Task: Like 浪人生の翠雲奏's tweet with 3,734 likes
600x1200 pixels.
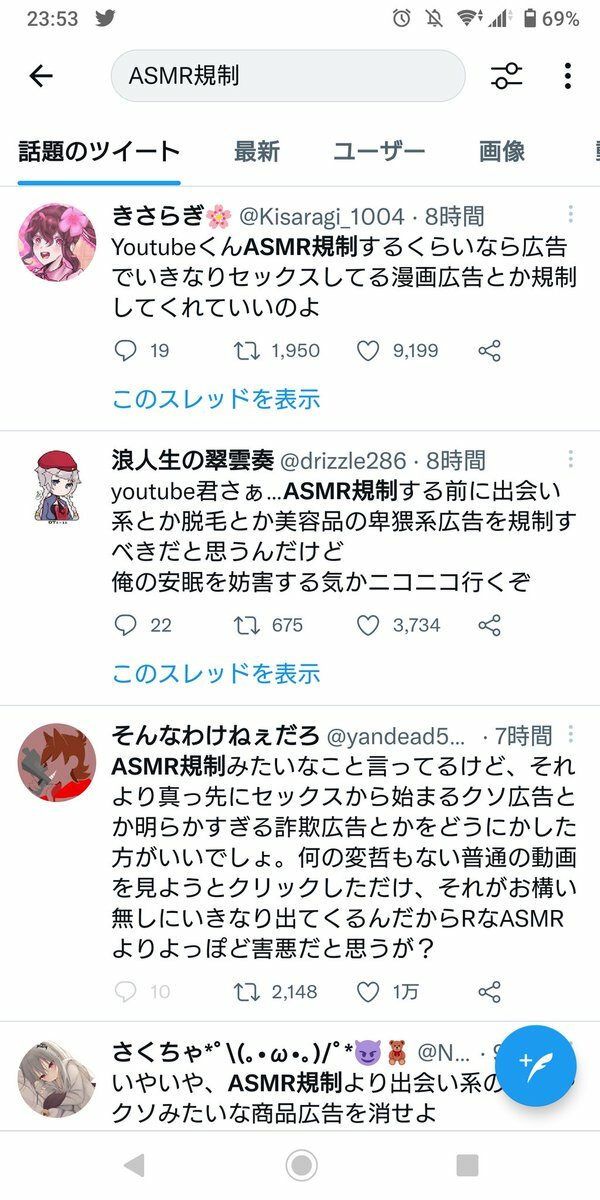Action: pyautogui.click(x=368, y=625)
